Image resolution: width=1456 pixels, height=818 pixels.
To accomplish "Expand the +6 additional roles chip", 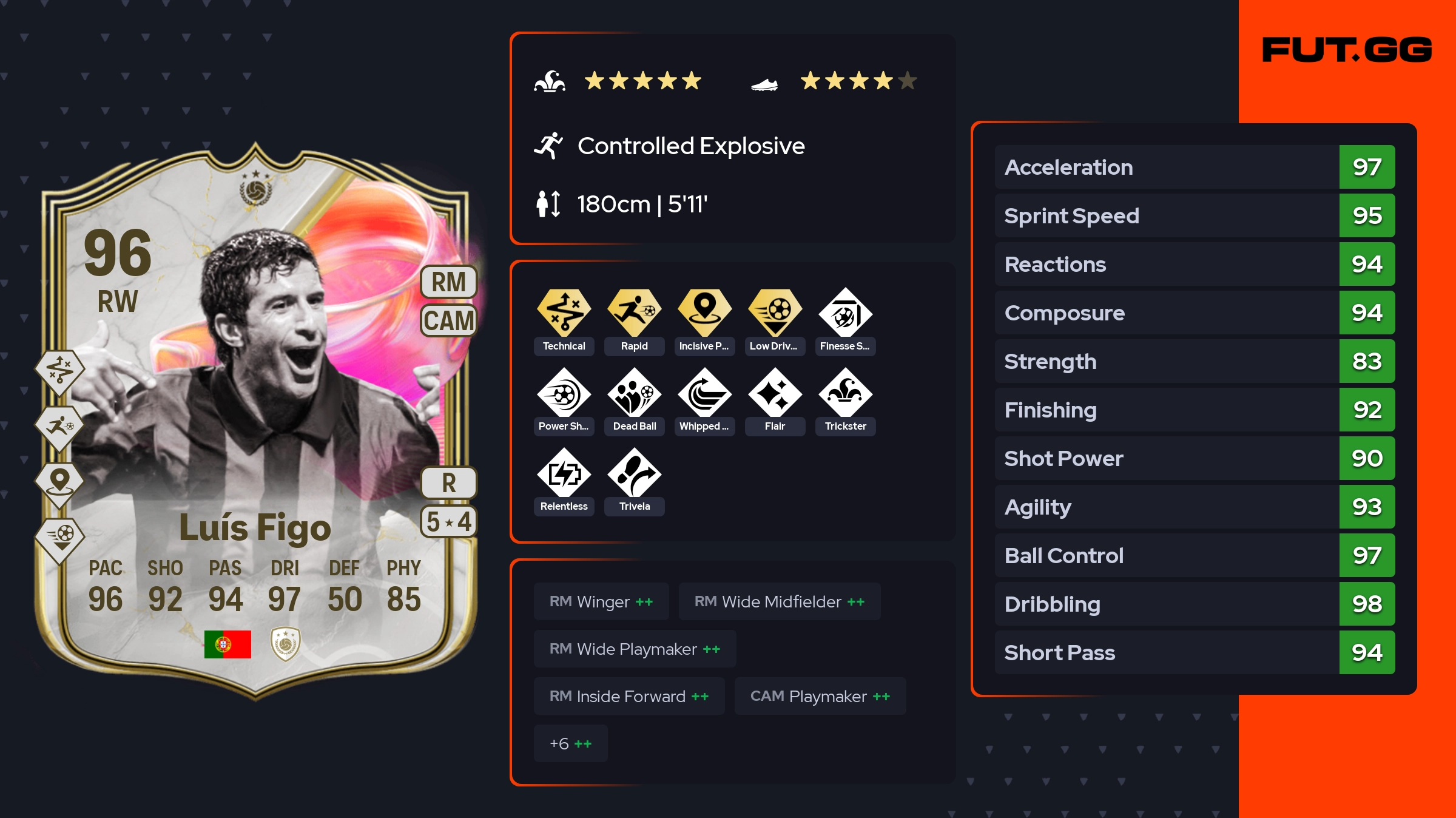I will [570, 743].
